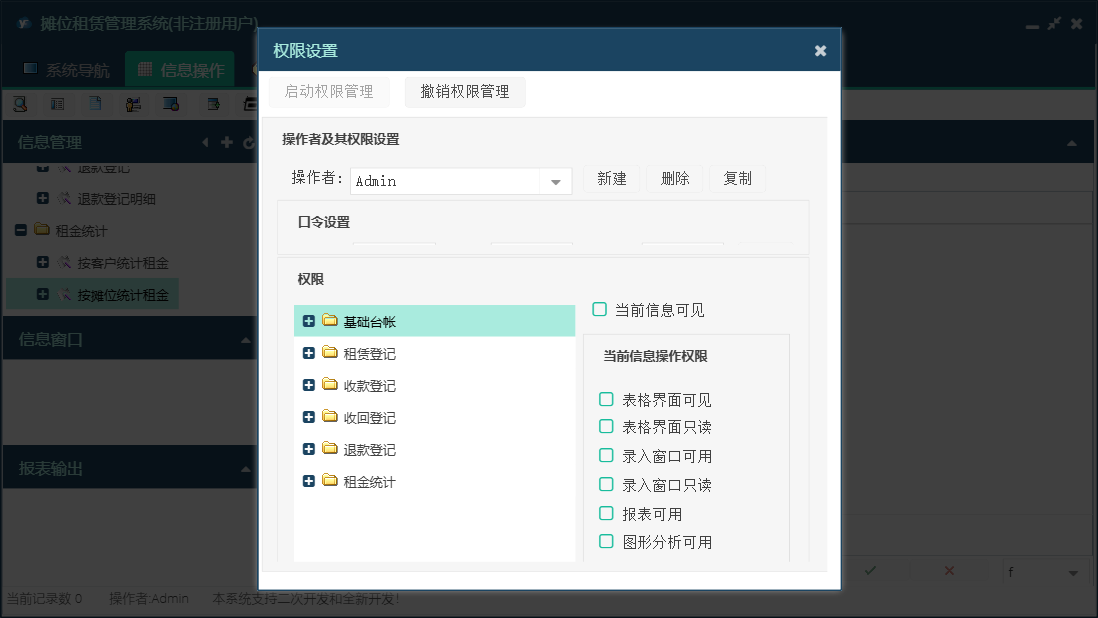Click the folder icon beside 租赁登记
Viewport: 1098px width, 618px height.
pos(330,354)
